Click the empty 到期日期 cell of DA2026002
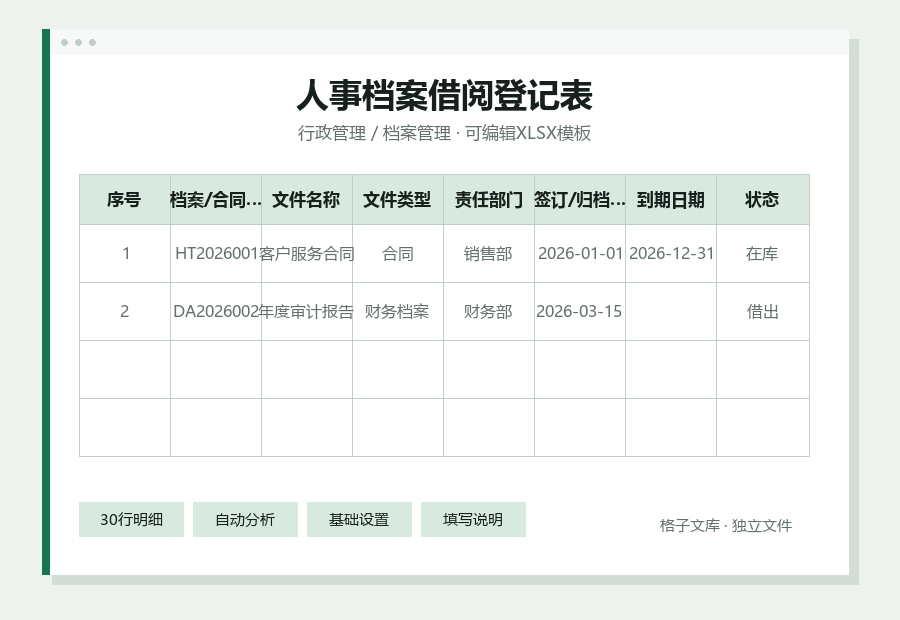 coord(670,312)
